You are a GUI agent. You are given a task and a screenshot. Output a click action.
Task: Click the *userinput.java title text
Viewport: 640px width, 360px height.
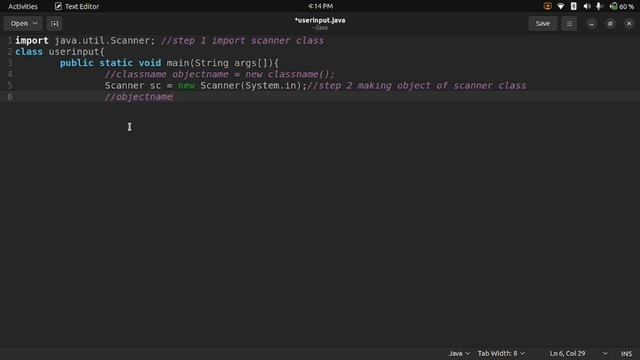coord(320,20)
